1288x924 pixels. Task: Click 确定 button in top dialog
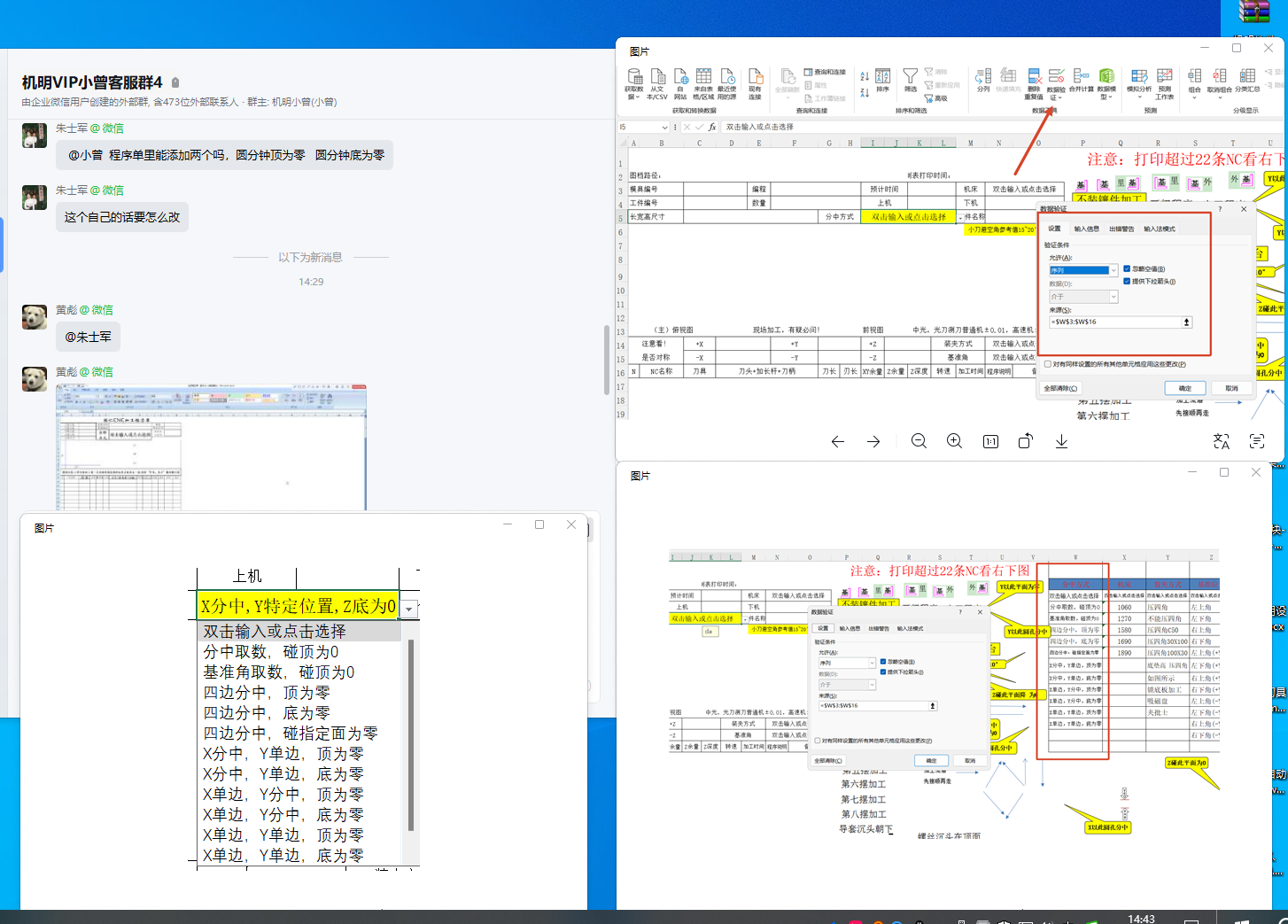(1185, 388)
